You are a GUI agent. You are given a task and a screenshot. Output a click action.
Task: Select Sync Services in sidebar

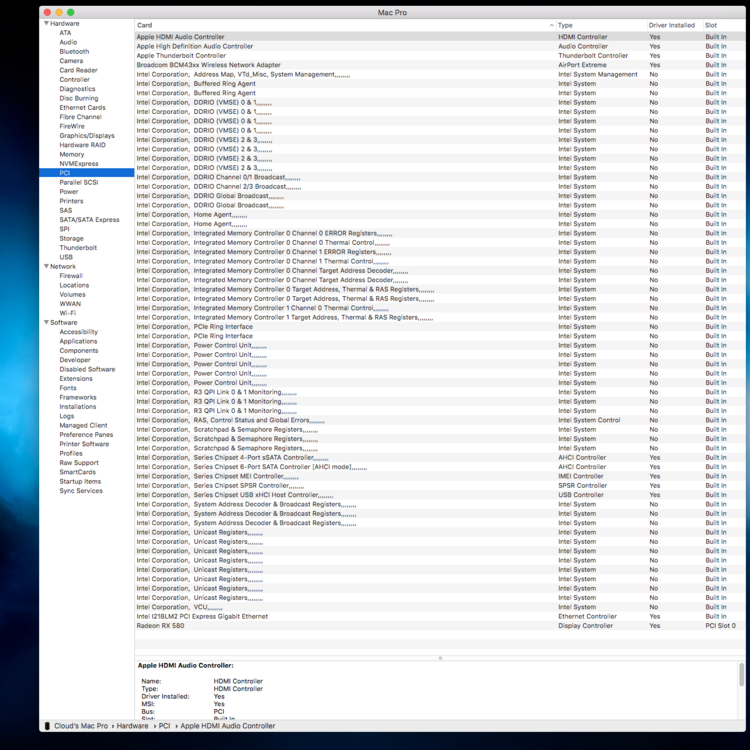pyautogui.click(x=81, y=491)
